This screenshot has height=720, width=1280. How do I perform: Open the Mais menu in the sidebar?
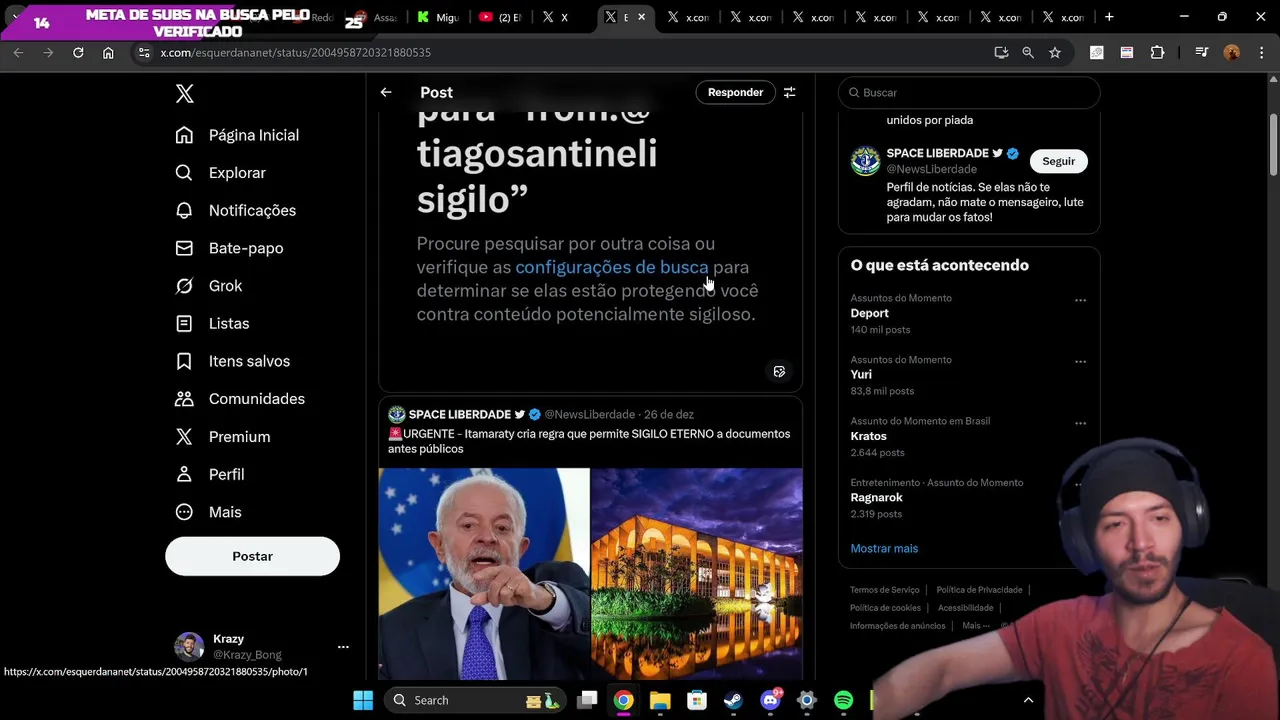click(x=208, y=512)
